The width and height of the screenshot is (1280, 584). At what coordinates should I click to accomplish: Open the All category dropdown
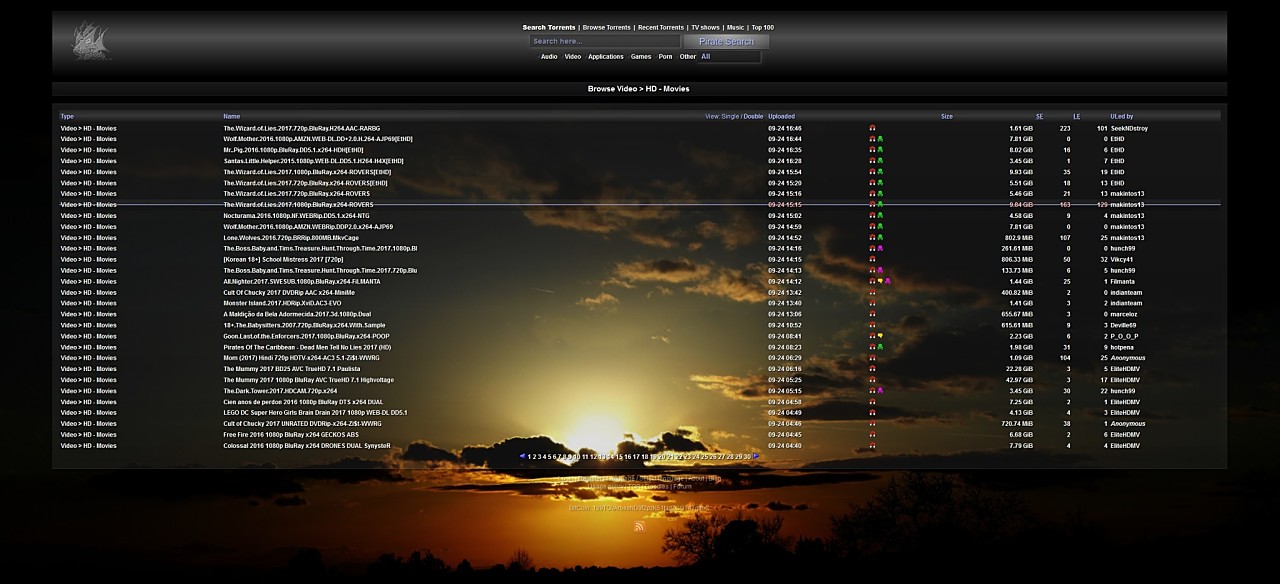[729, 57]
